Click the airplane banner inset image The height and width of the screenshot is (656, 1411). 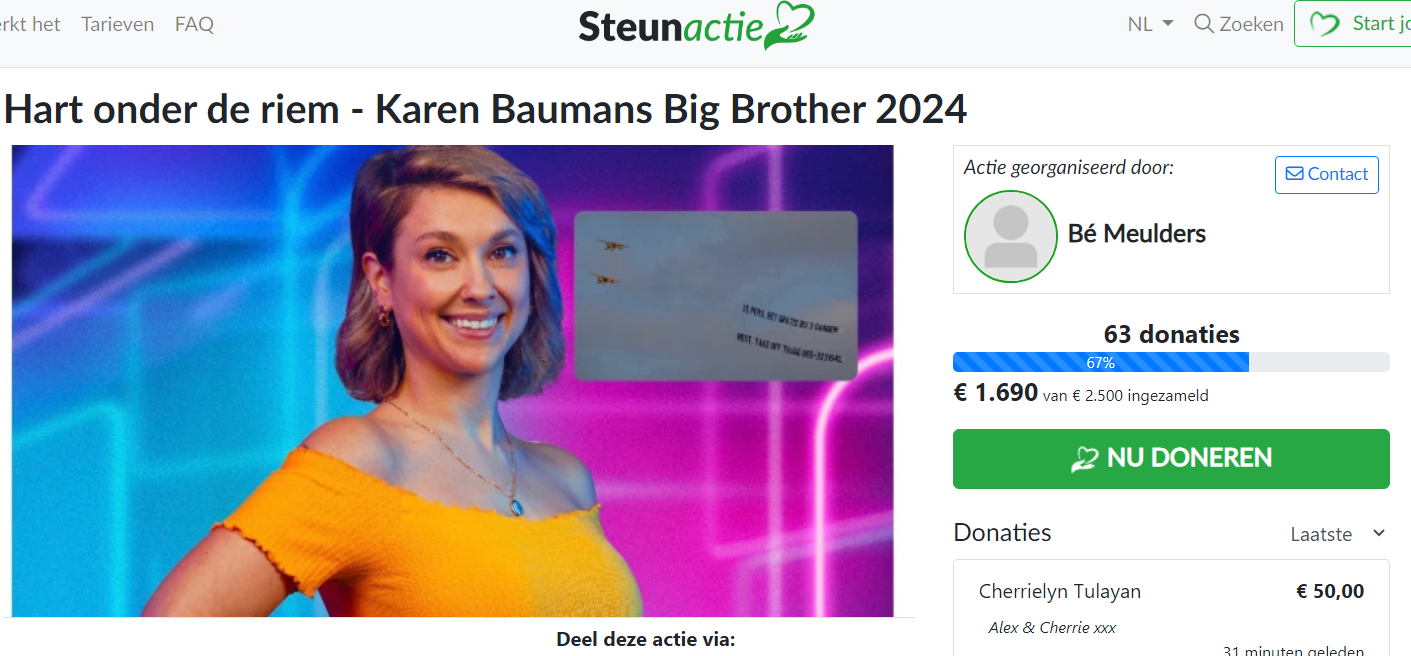[716, 296]
